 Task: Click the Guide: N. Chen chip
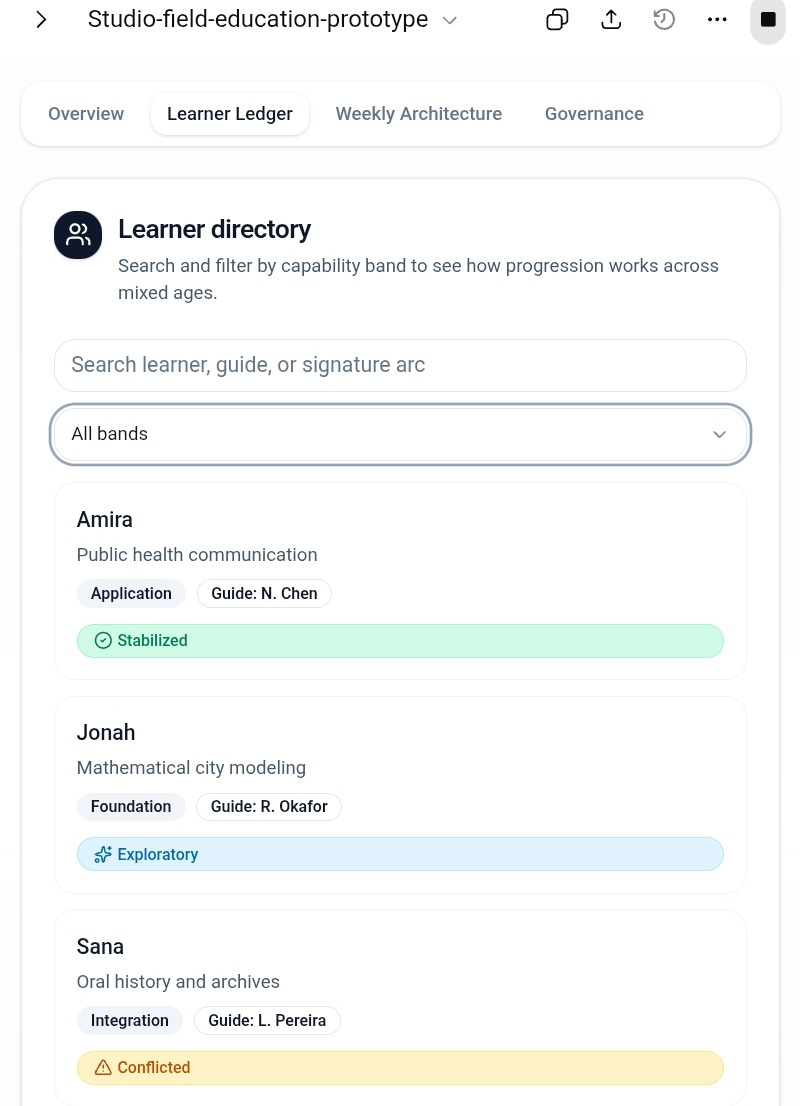(x=264, y=593)
